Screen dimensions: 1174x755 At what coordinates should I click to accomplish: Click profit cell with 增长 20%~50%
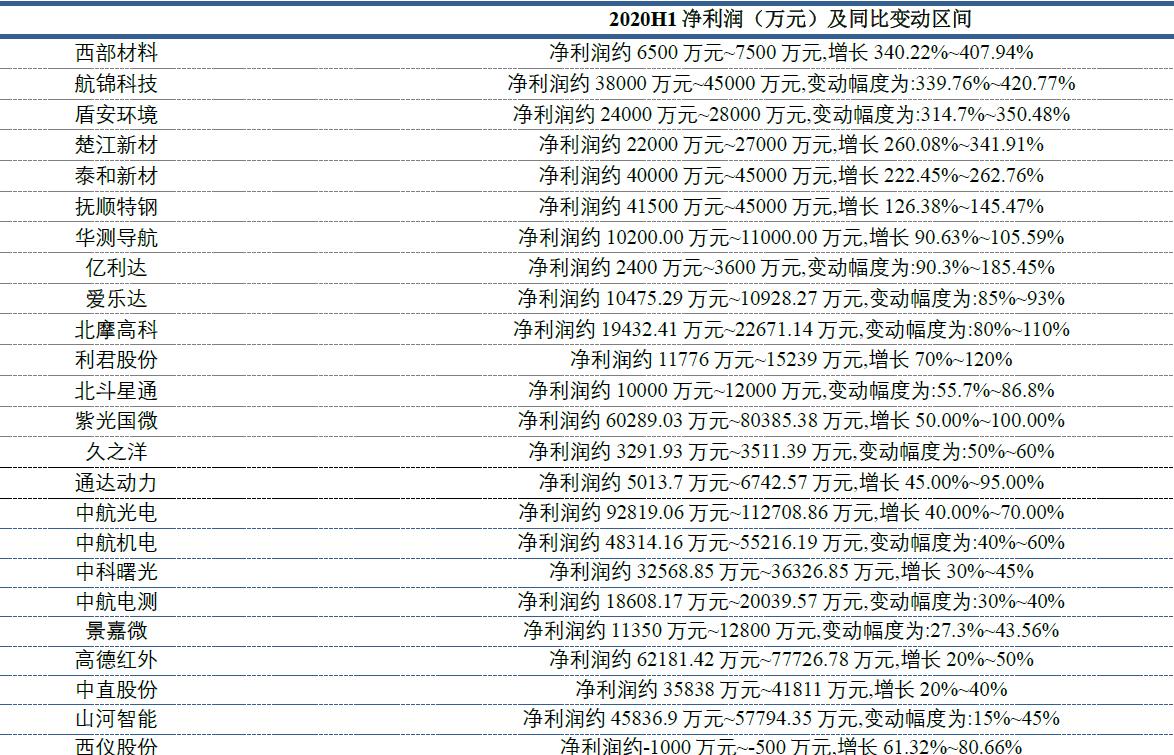pos(791,660)
